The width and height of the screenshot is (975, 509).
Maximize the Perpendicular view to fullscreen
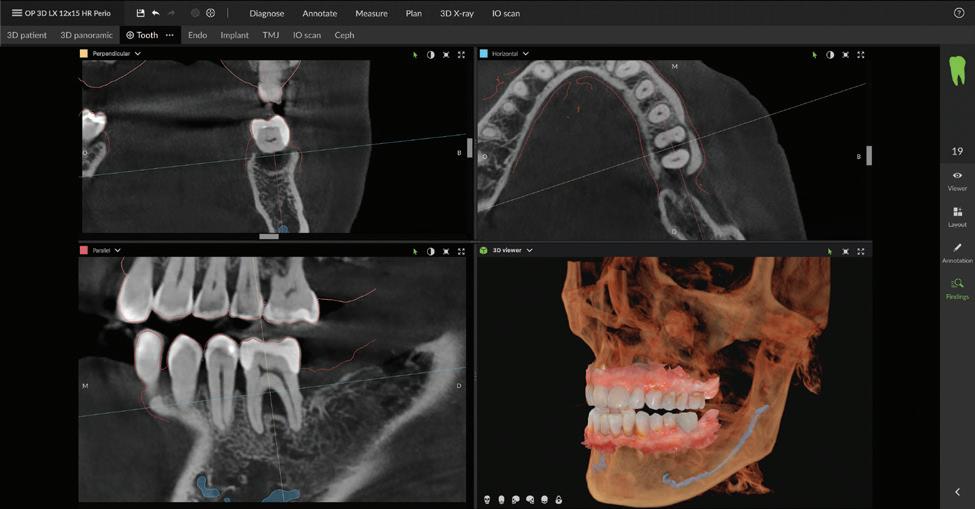(x=461, y=55)
